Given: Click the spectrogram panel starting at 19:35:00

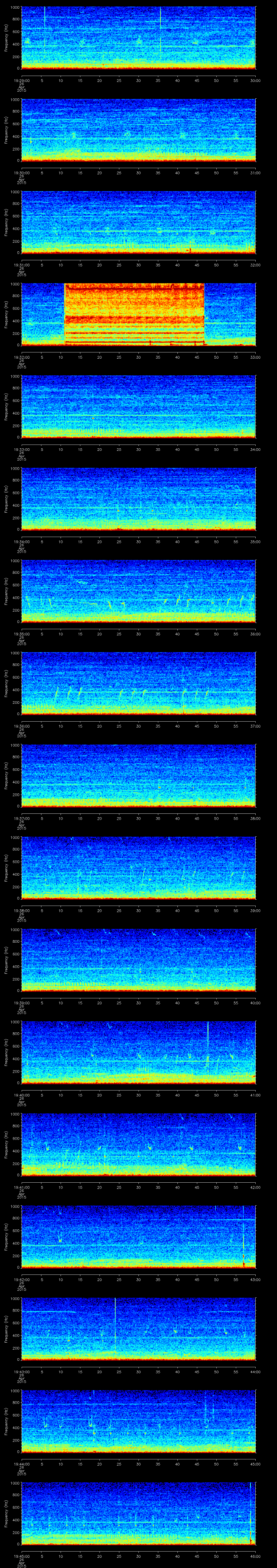Looking at the screenshot, I should pyautogui.click(x=138, y=591).
